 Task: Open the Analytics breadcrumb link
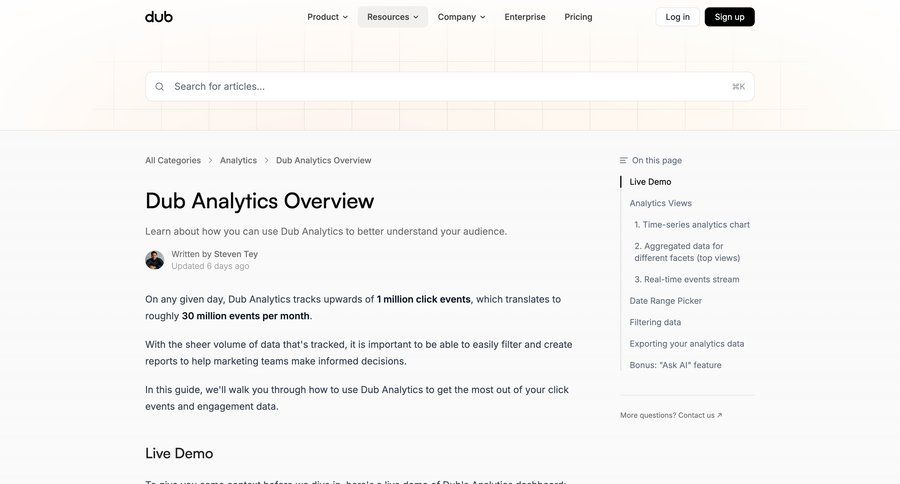point(238,160)
